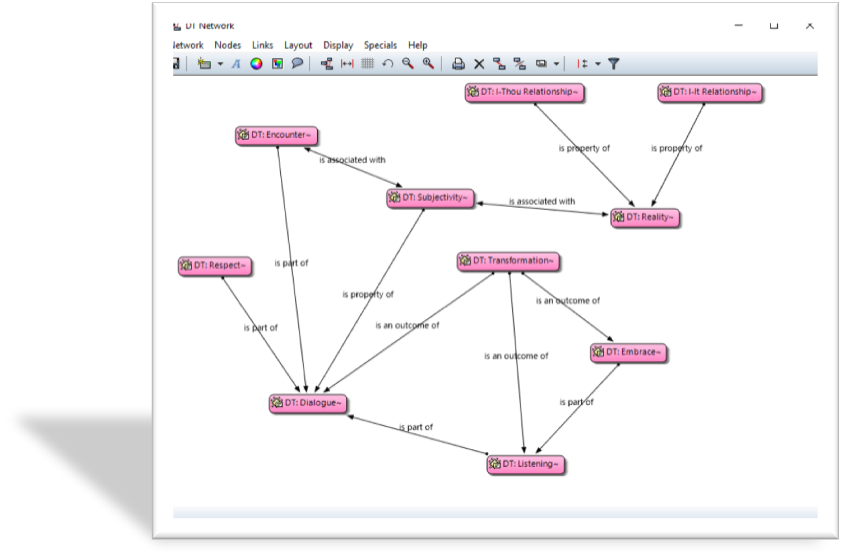This screenshot has height=555, width=841.
Task: Click the small window view icon
Action: (x=541, y=64)
